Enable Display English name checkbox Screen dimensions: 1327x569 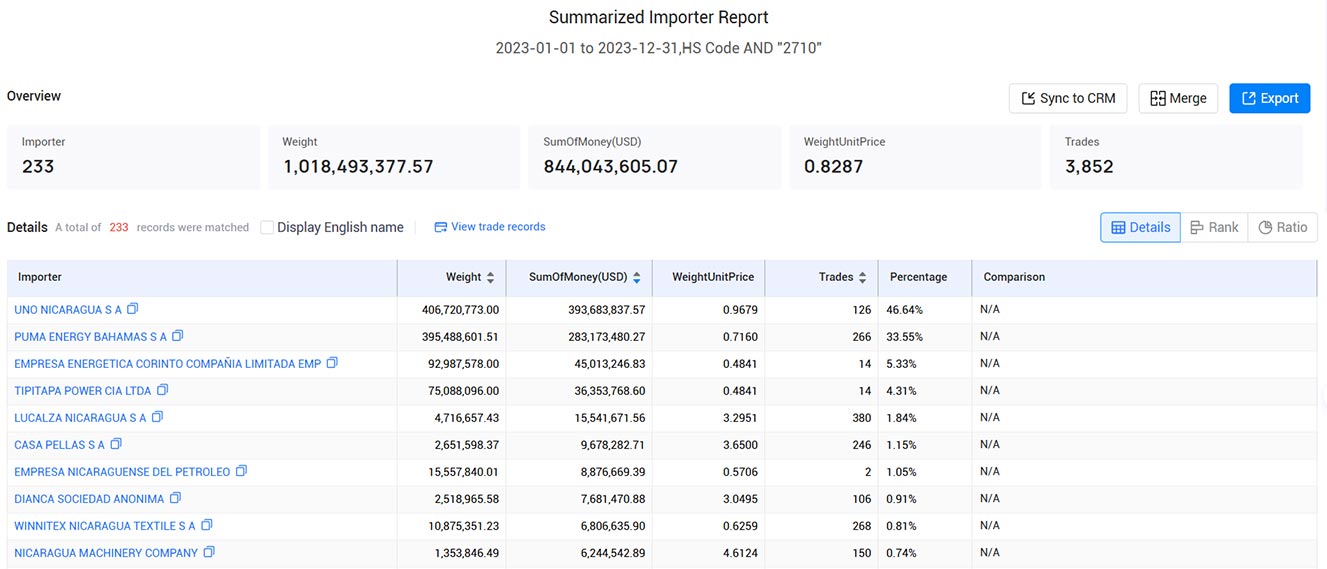(267, 227)
